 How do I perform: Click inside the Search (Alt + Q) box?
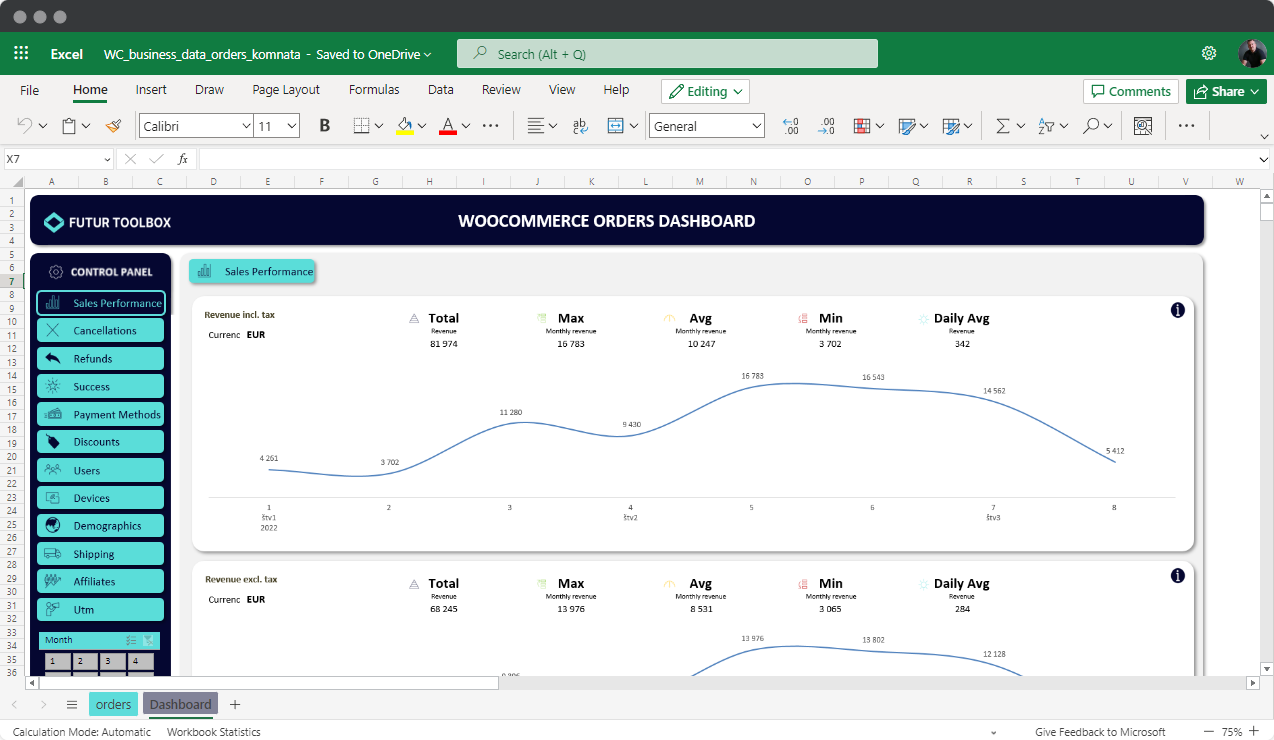(667, 52)
